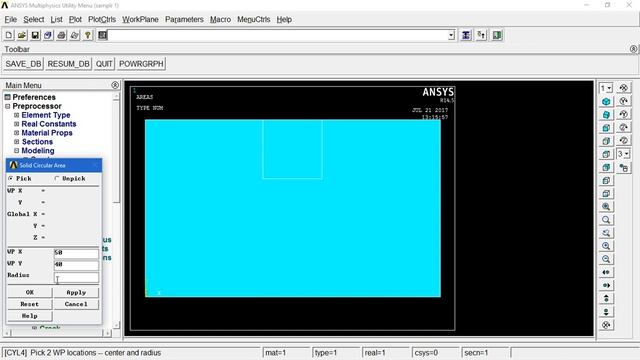This screenshot has height=360, width=640.
Task: Click the RESUM_DB toolbar button
Action: pos(68,64)
